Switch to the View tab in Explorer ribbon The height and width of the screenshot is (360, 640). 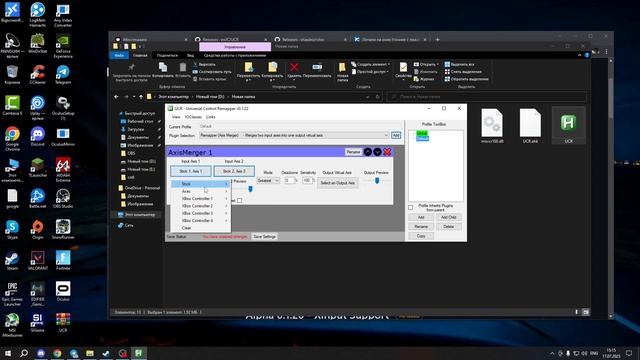pos(190,56)
